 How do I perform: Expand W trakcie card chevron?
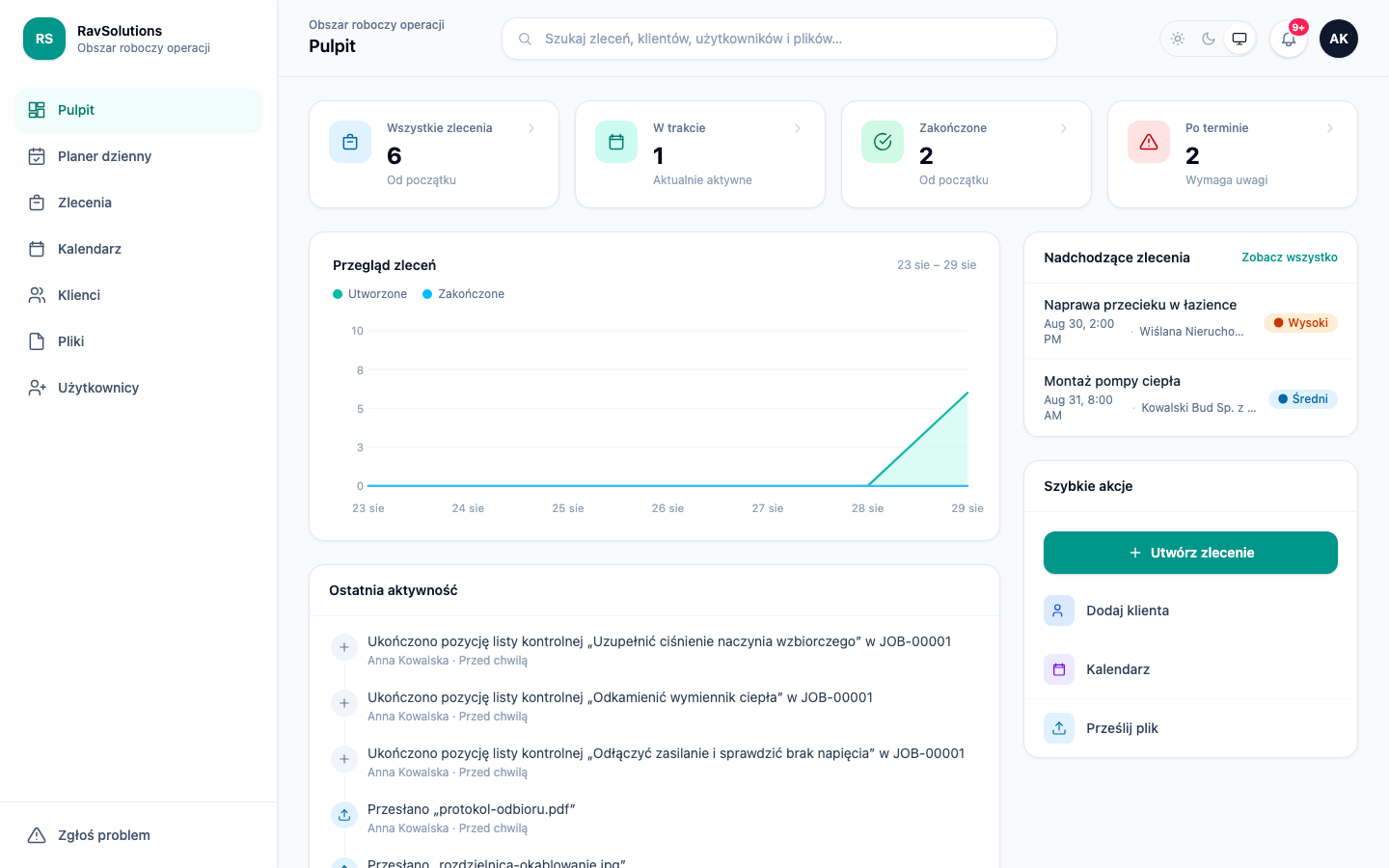[798, 128]
